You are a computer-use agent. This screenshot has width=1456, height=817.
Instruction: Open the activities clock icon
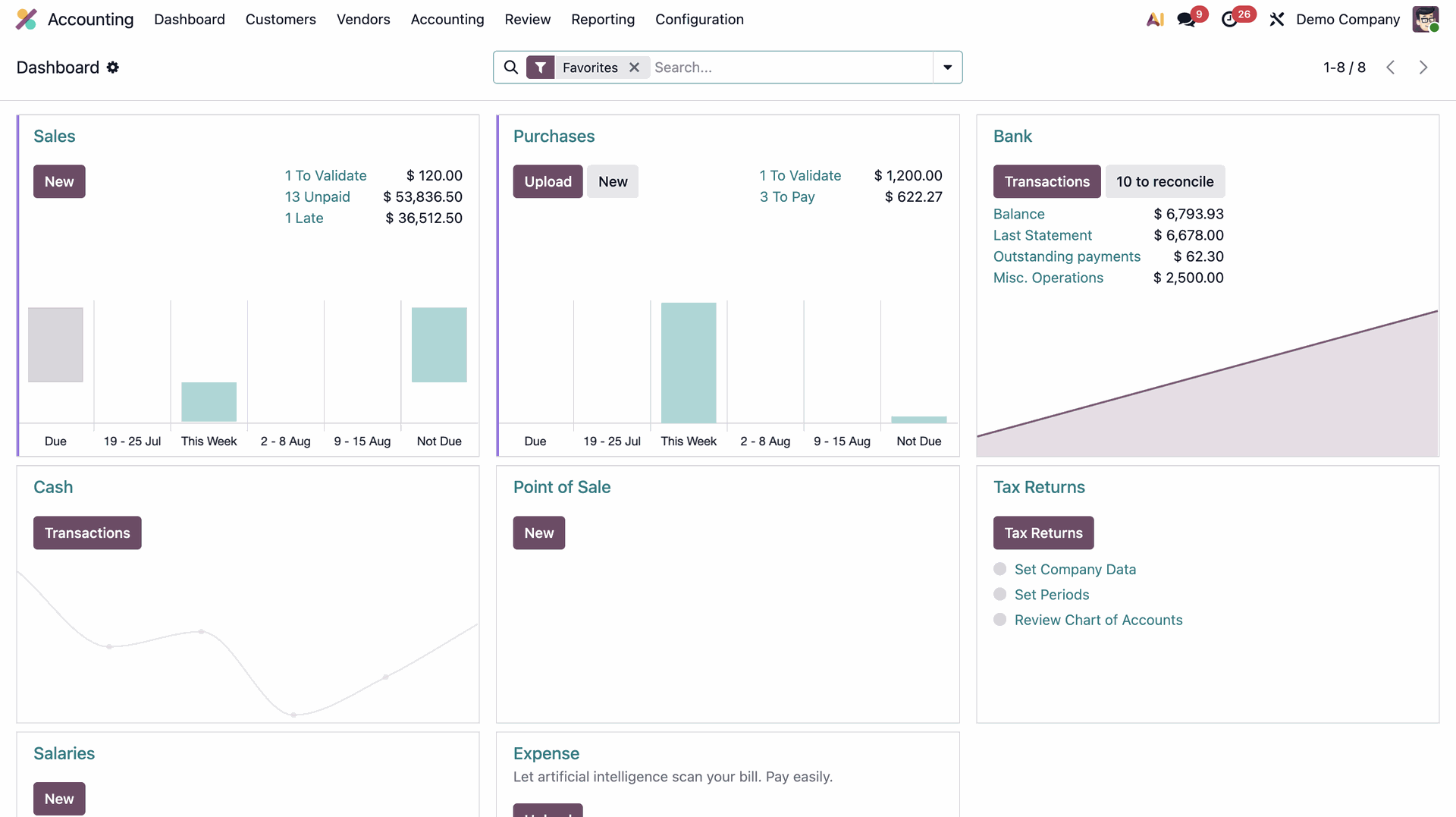[x=1229, y=20]
